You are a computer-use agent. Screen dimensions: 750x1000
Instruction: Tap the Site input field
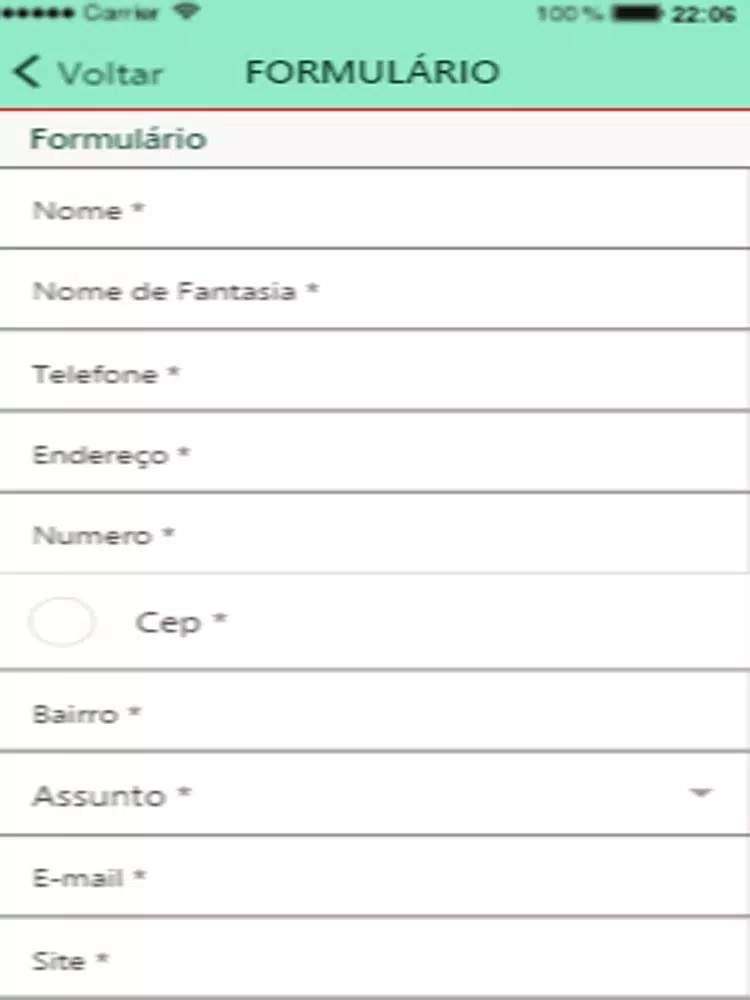coord(375,958)
